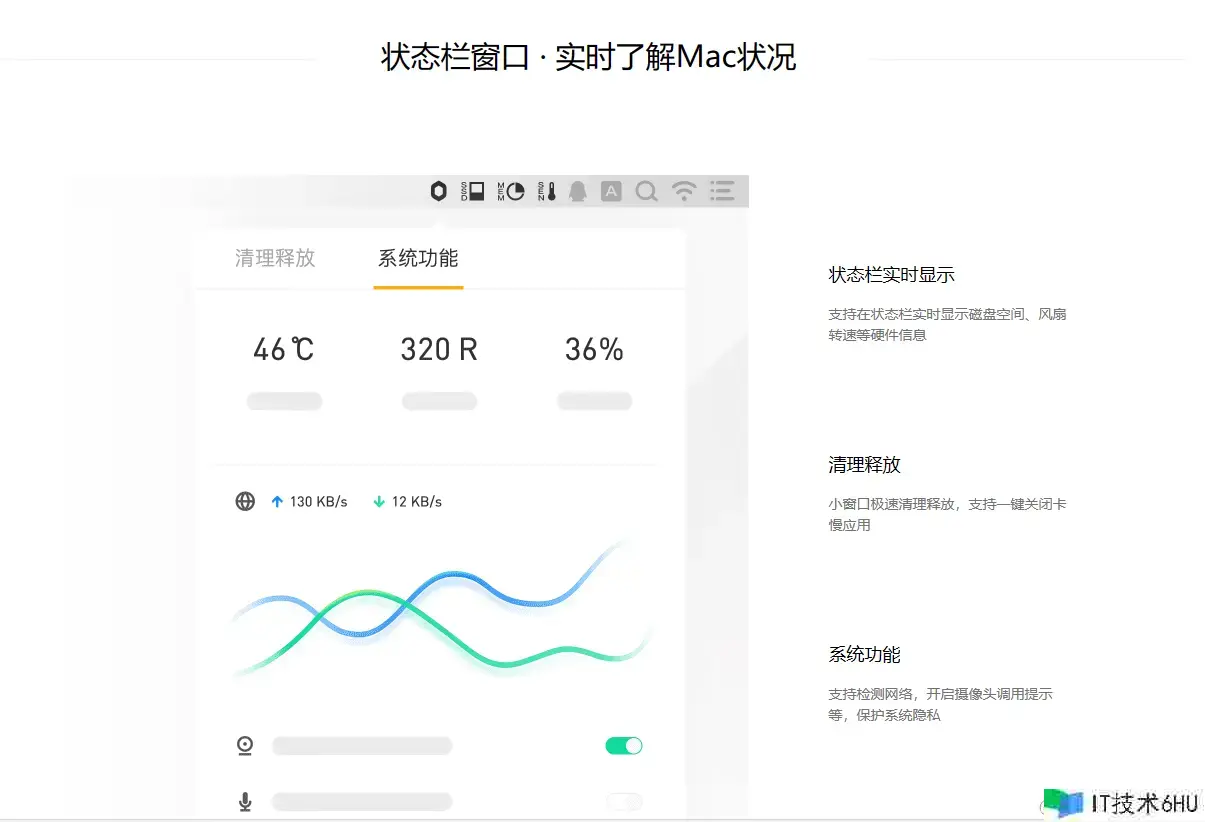Click the Wi-Fi status icon

point(684,191)
